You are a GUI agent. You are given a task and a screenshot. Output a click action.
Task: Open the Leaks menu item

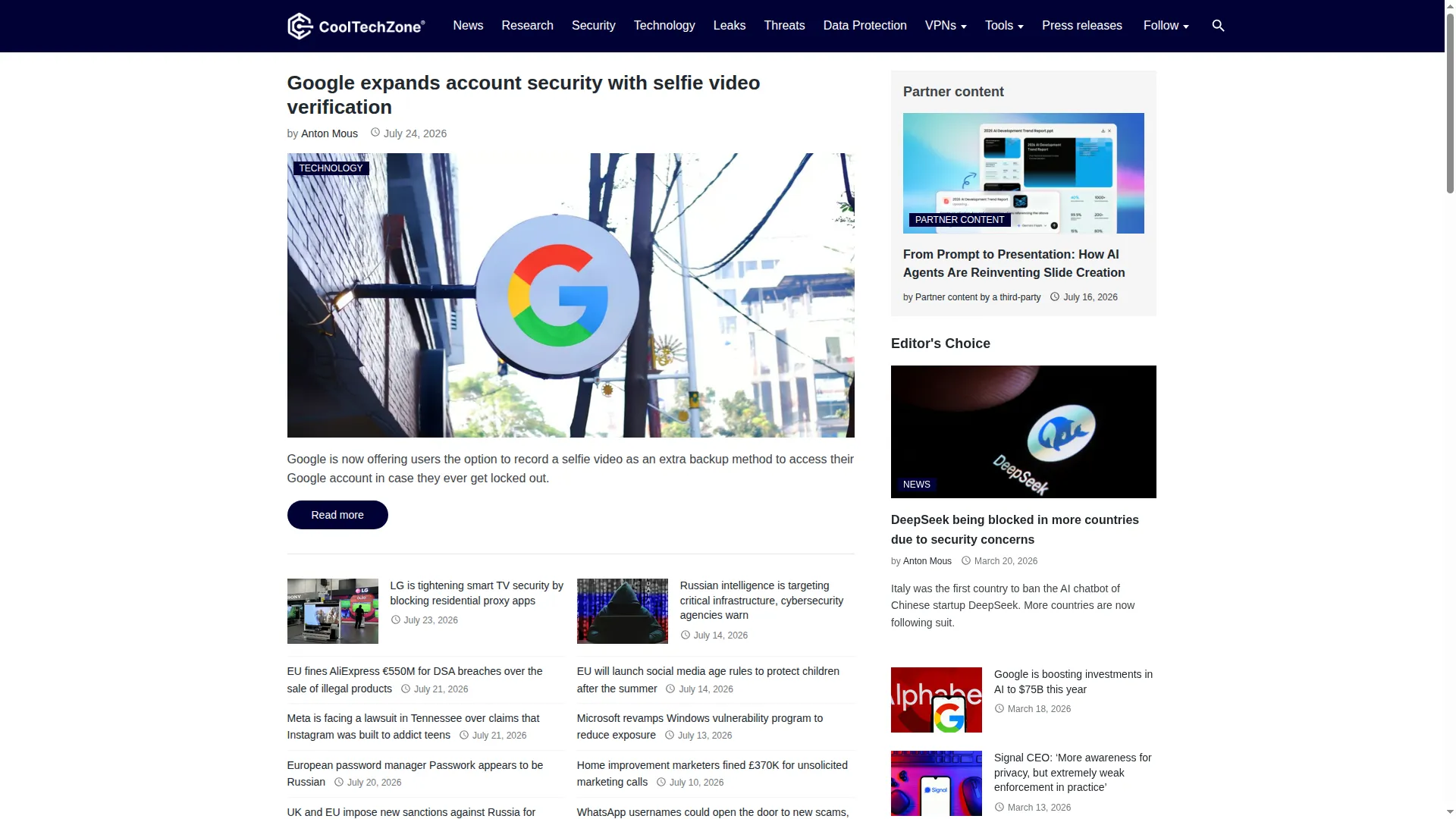pyautogui.click(x=730, y=26)
